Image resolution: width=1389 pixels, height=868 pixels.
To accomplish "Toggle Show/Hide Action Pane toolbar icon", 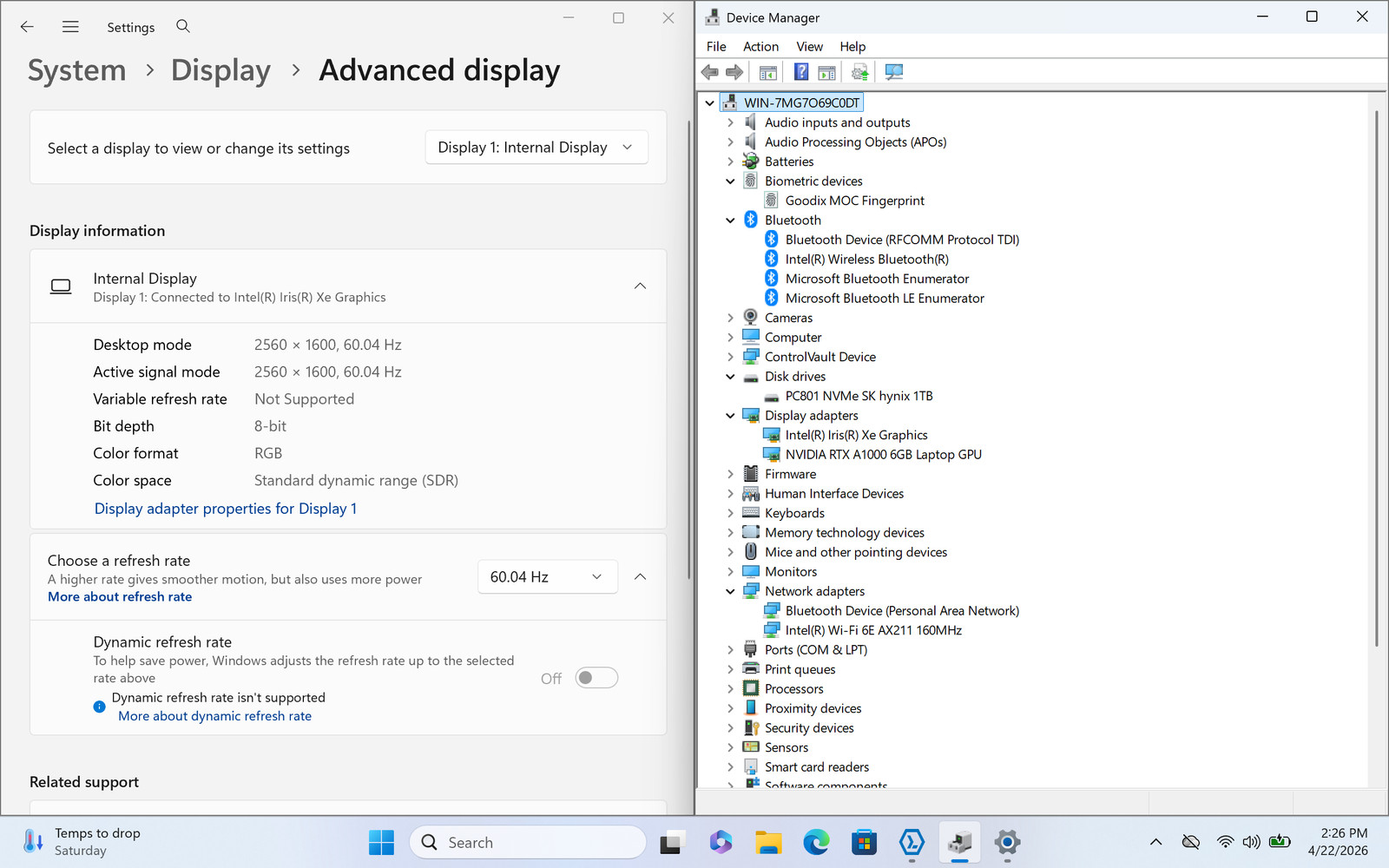I will click(x=827, y=72).
